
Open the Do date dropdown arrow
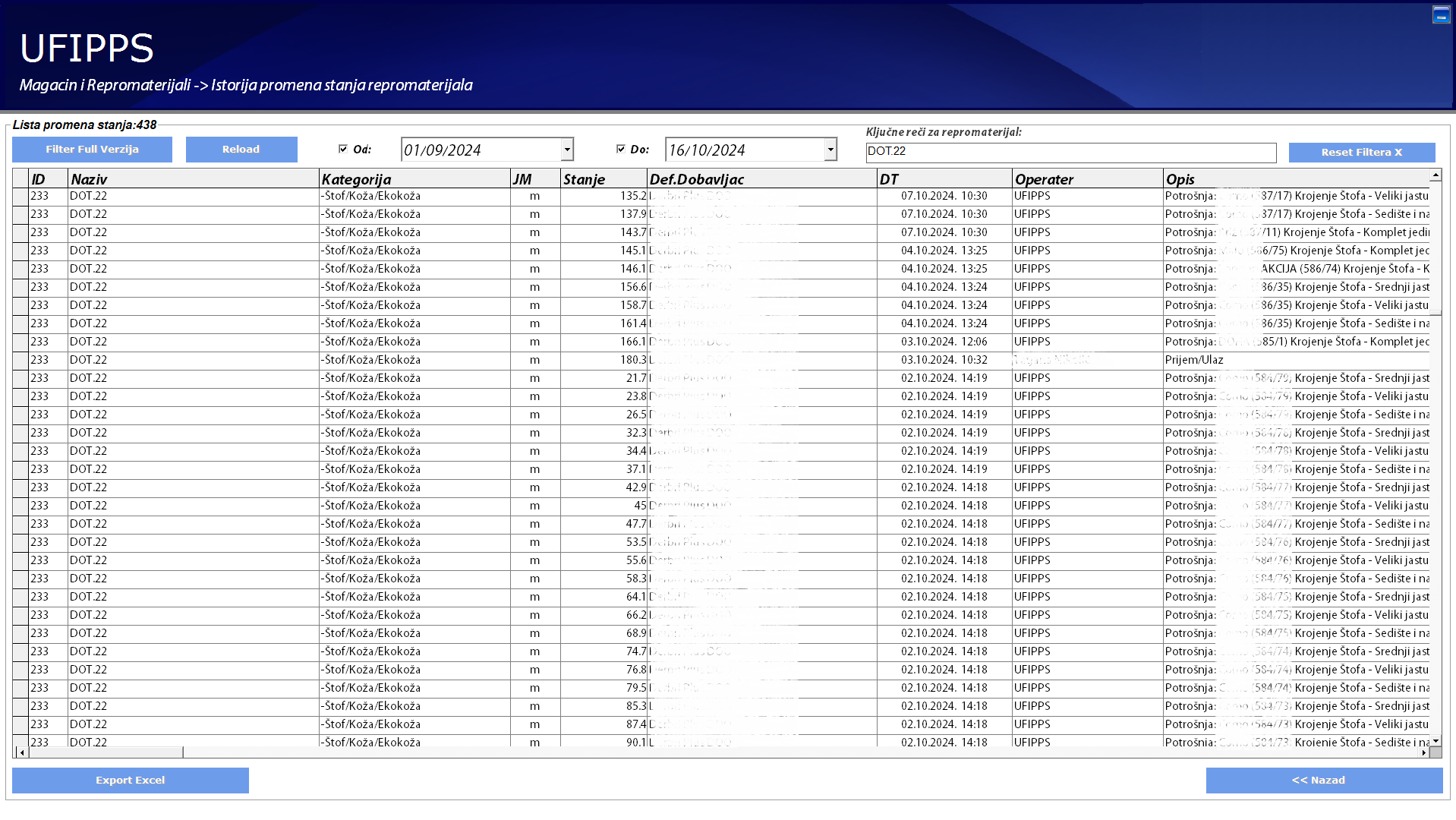(830, 150)
